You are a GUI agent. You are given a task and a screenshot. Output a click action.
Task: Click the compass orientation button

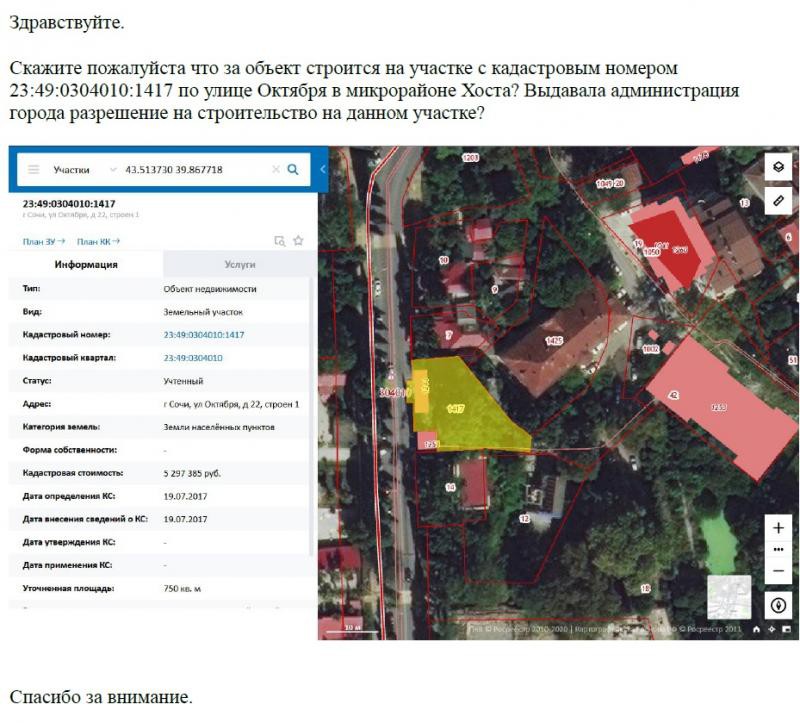[x=779, y=606]
